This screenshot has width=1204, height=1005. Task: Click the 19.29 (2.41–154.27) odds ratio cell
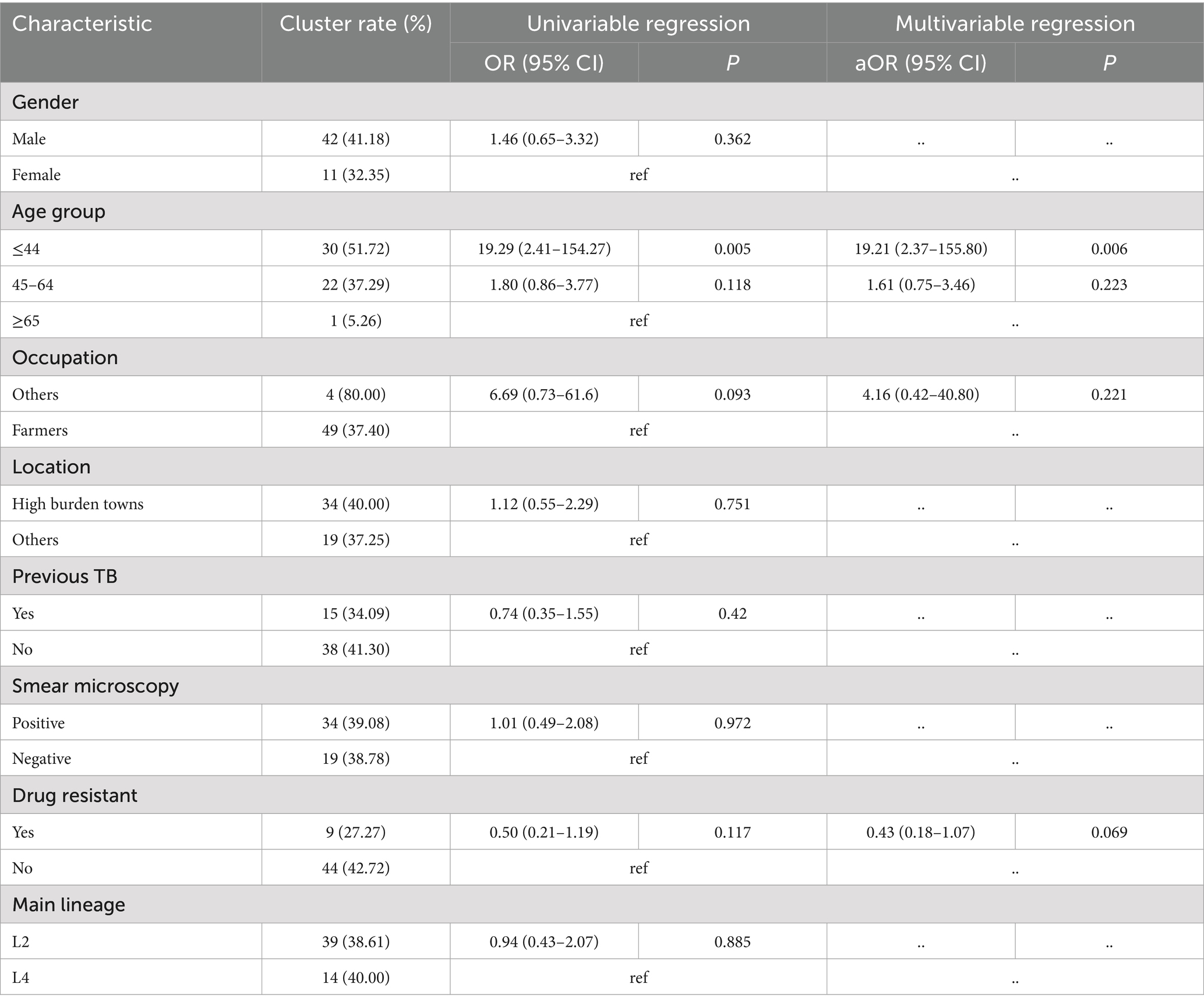pos(544,249)
